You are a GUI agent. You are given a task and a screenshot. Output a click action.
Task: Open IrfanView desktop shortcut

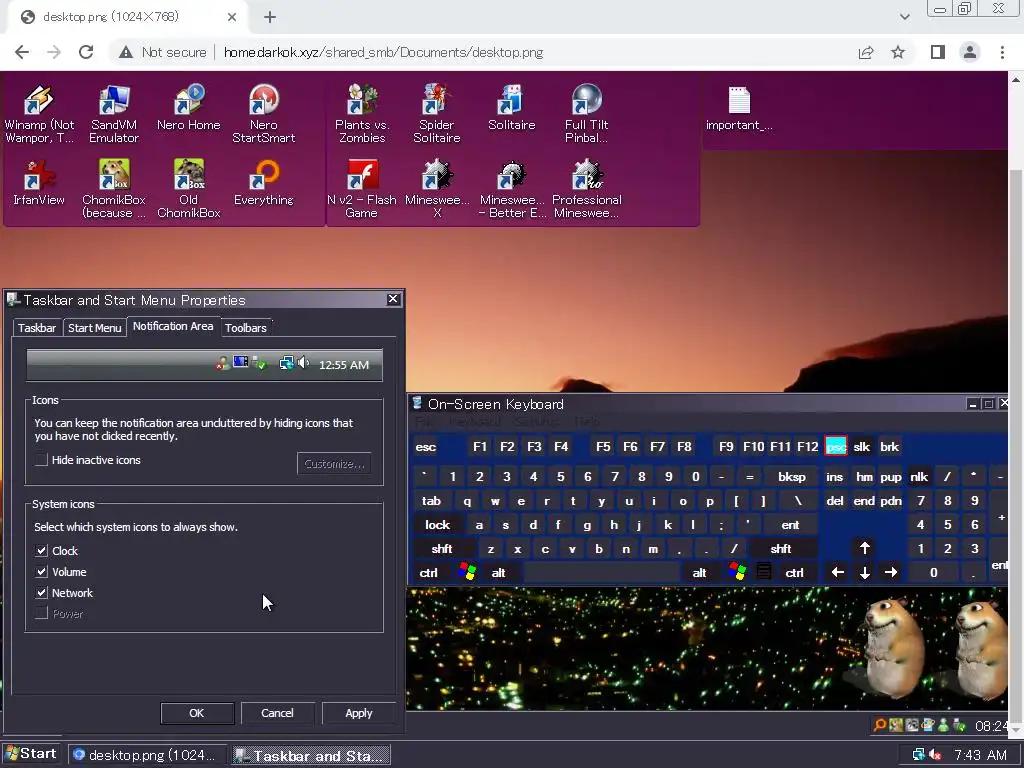[x=39, y=183]
